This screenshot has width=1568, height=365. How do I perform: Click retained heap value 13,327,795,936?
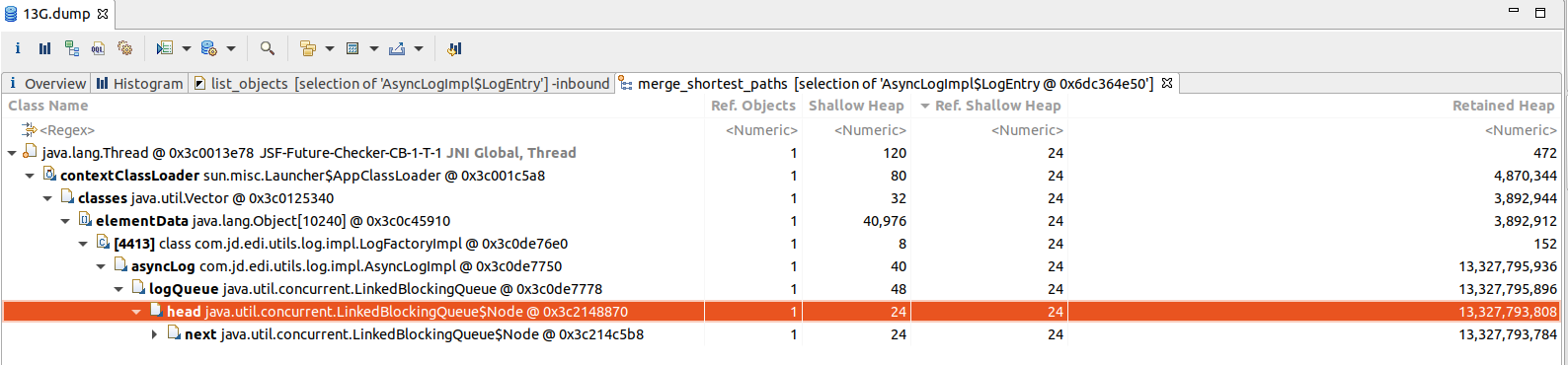(x=1508, y=266)
